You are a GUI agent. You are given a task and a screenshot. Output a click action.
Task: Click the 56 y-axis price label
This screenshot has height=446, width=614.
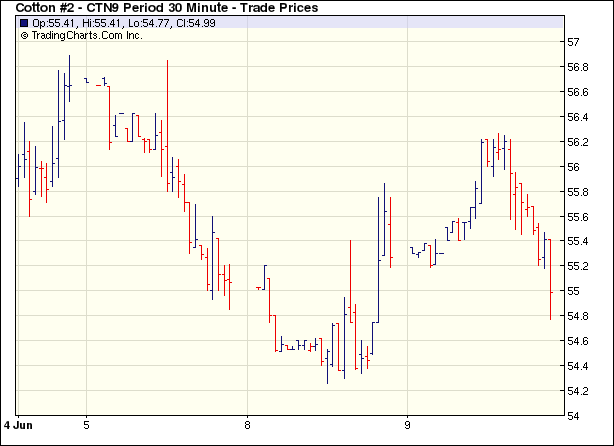(574, 167)
